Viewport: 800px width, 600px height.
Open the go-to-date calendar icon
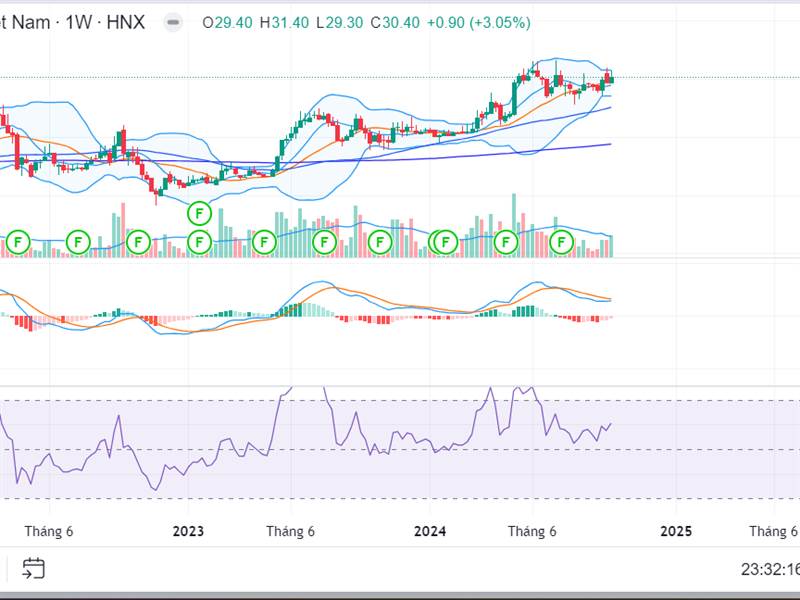tap(34, 568)
